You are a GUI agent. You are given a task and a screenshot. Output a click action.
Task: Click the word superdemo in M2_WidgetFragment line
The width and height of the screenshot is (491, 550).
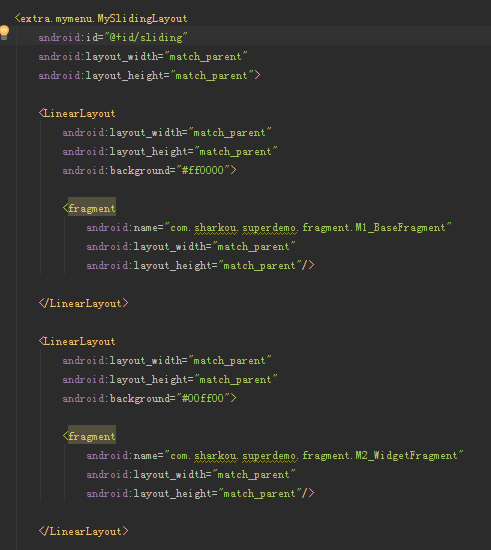(269, 456)
